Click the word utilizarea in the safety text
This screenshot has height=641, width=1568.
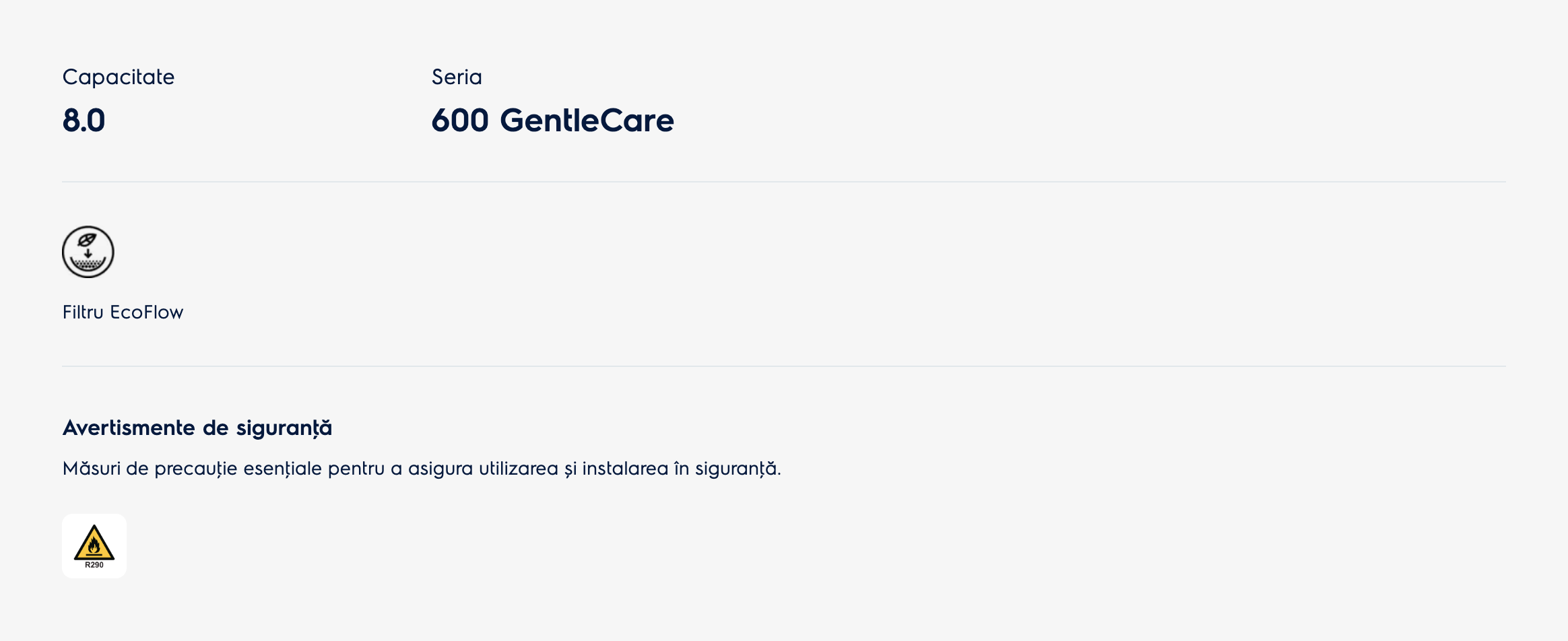pyautogui.click(x=519, y=469)
